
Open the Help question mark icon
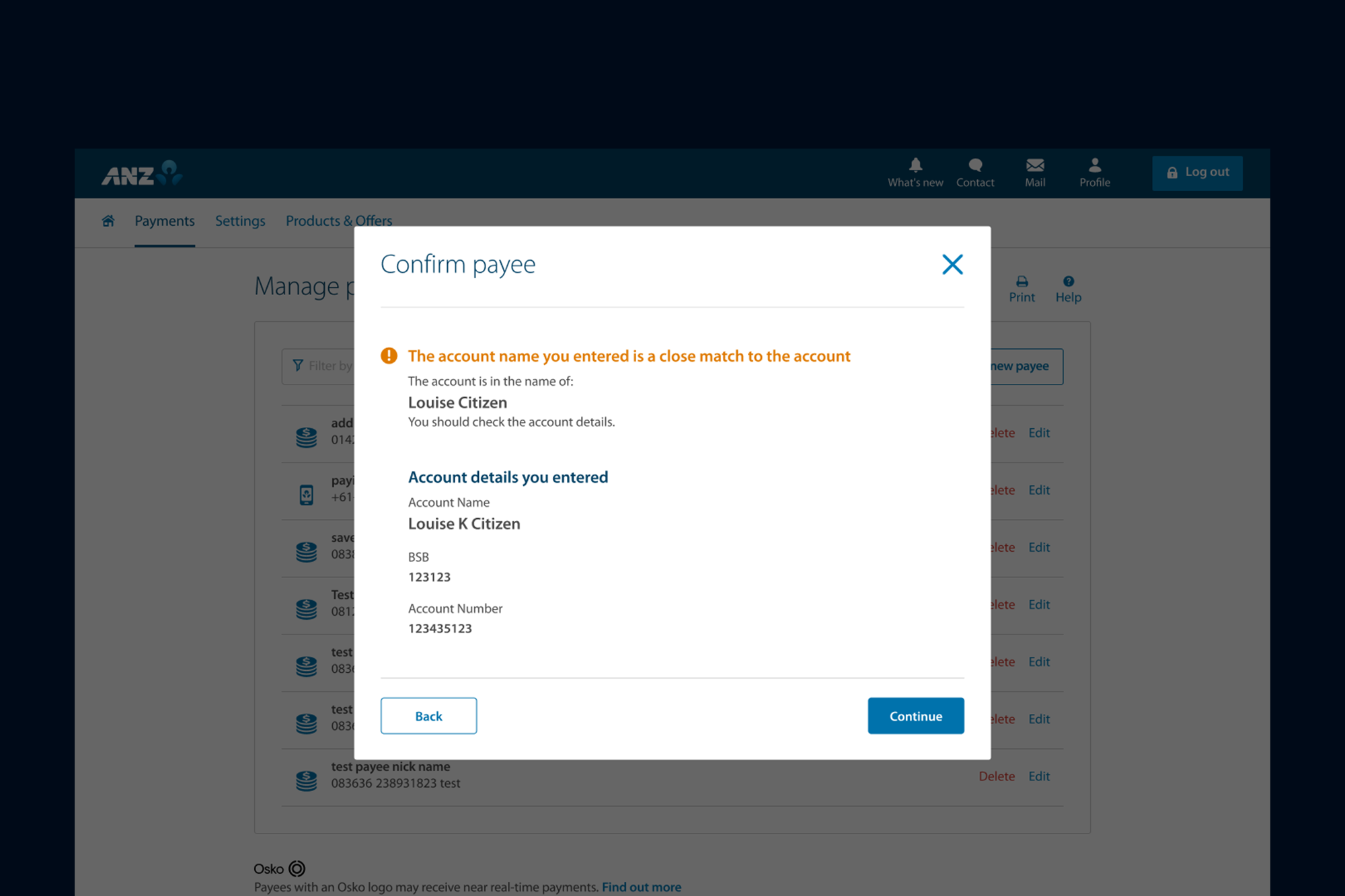[x=1068, y=282]
